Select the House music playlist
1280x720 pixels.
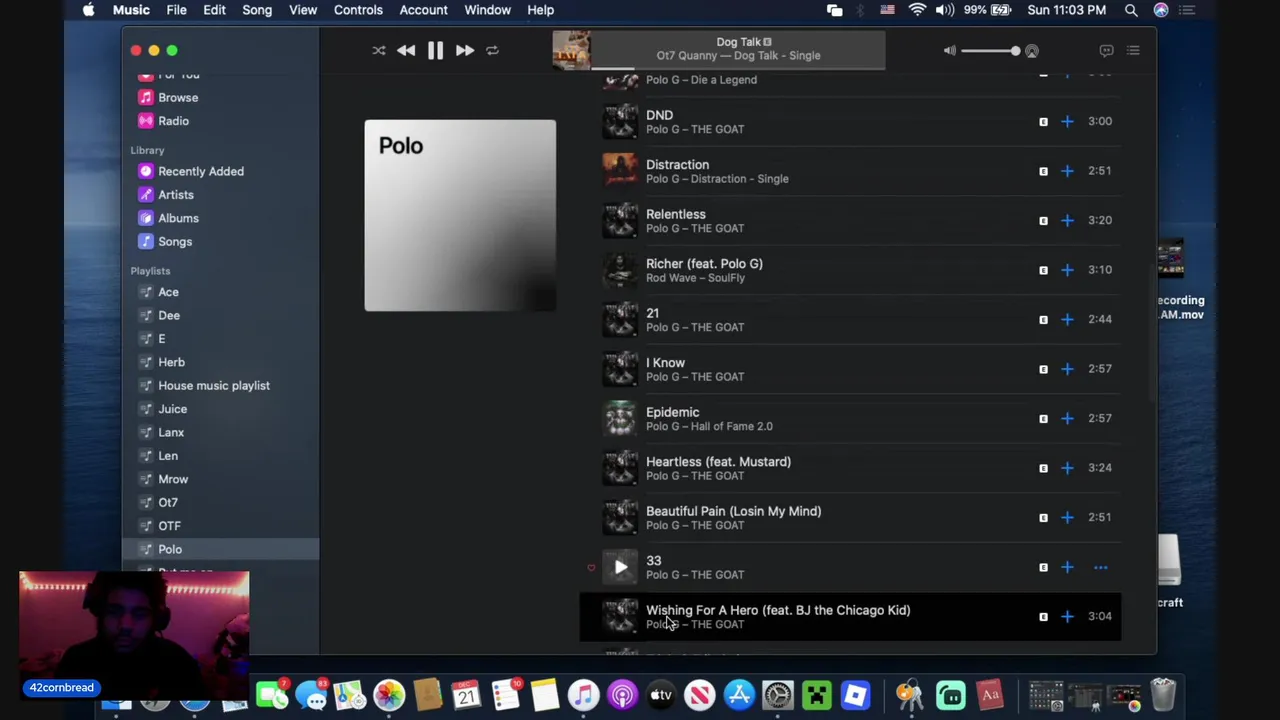coord(213,385)
